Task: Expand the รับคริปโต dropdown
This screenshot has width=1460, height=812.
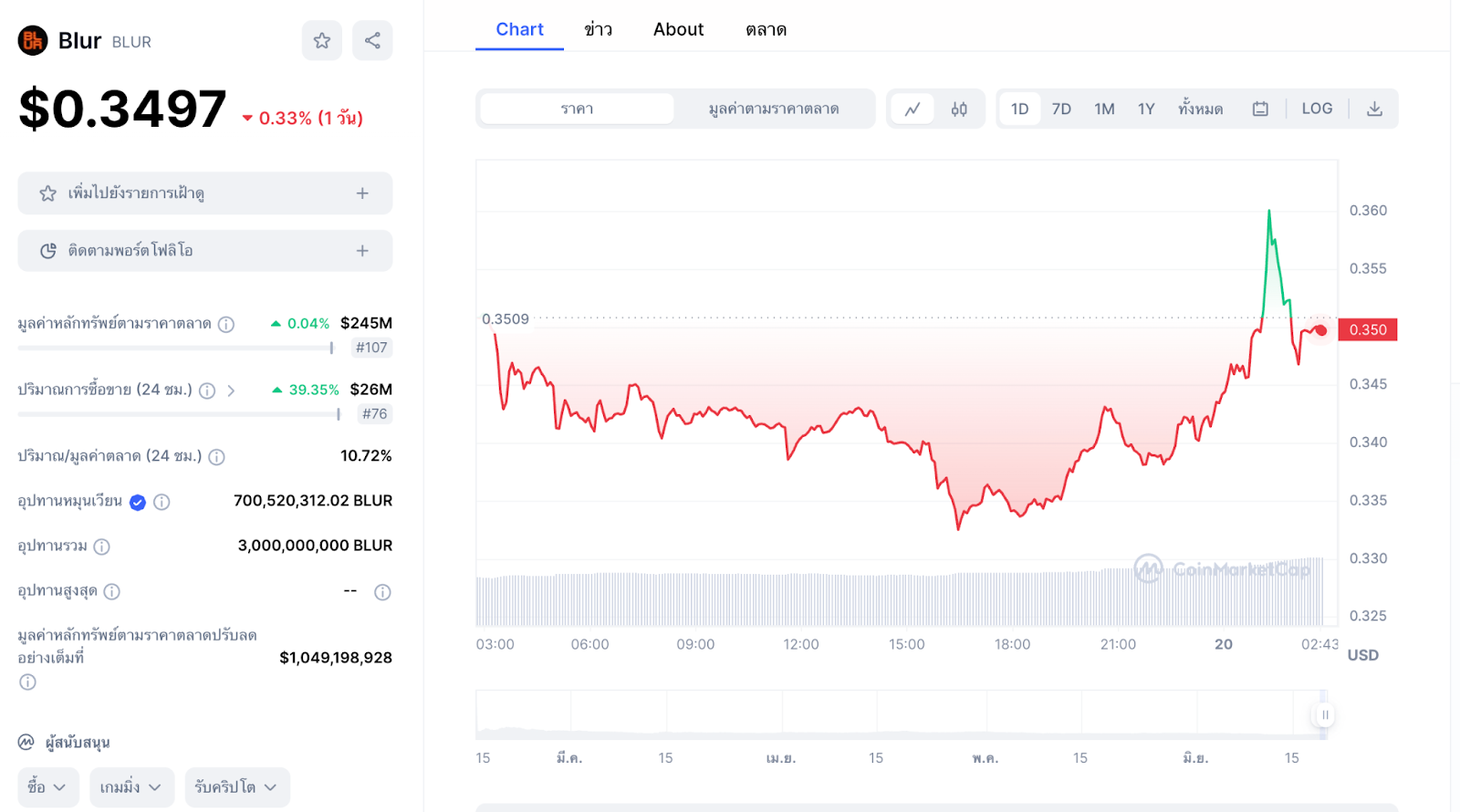Action: pos(236,786)
